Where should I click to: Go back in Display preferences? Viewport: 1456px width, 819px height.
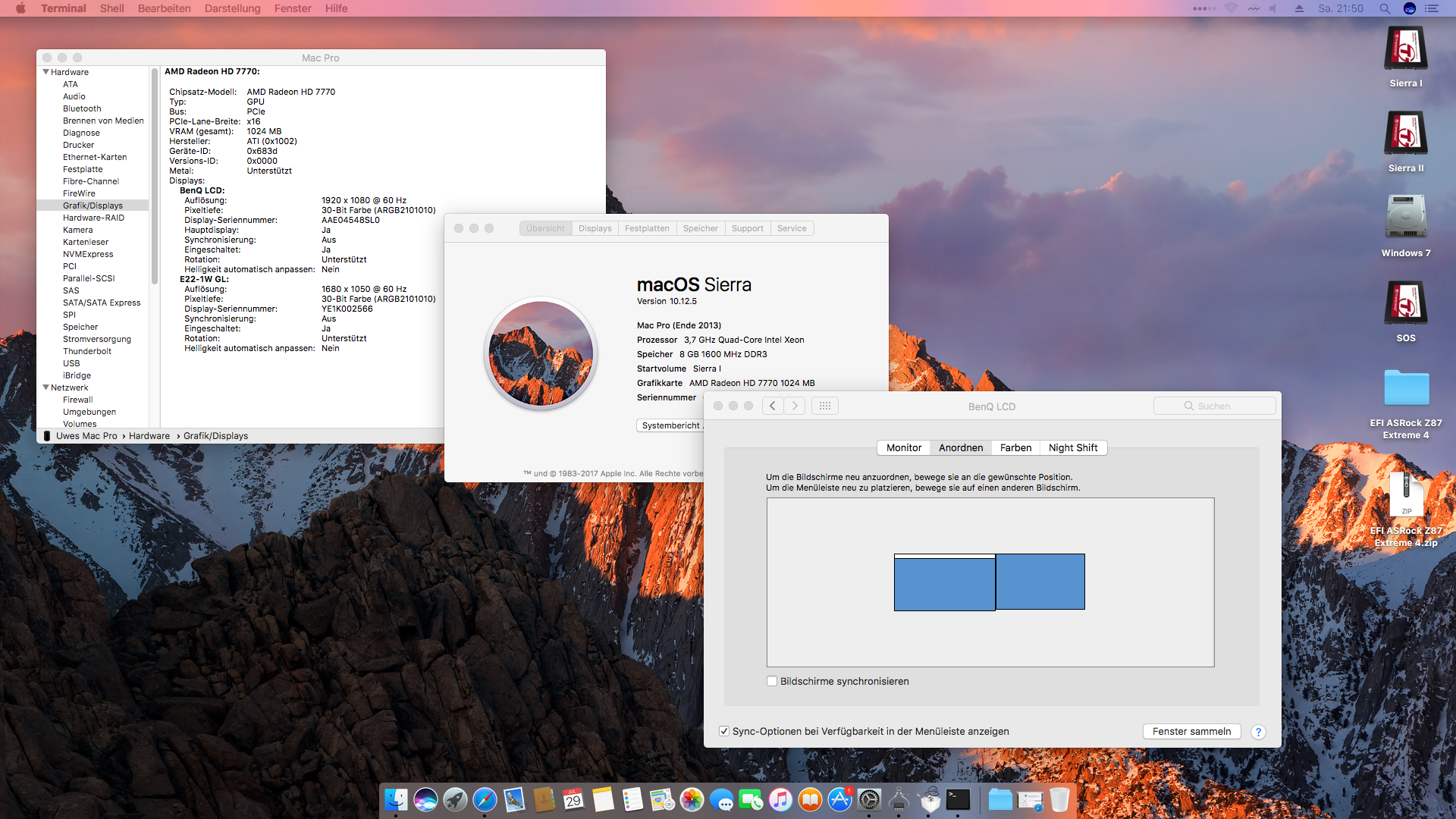[772, 406]
